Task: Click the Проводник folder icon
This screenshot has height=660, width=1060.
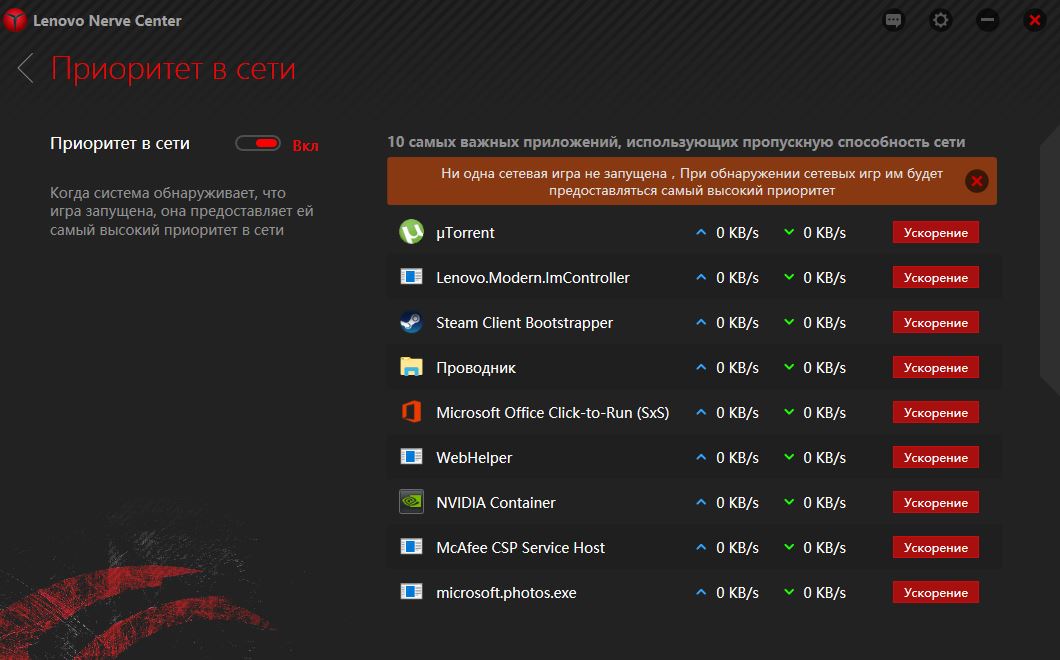Action: click(x=411, y=367)
